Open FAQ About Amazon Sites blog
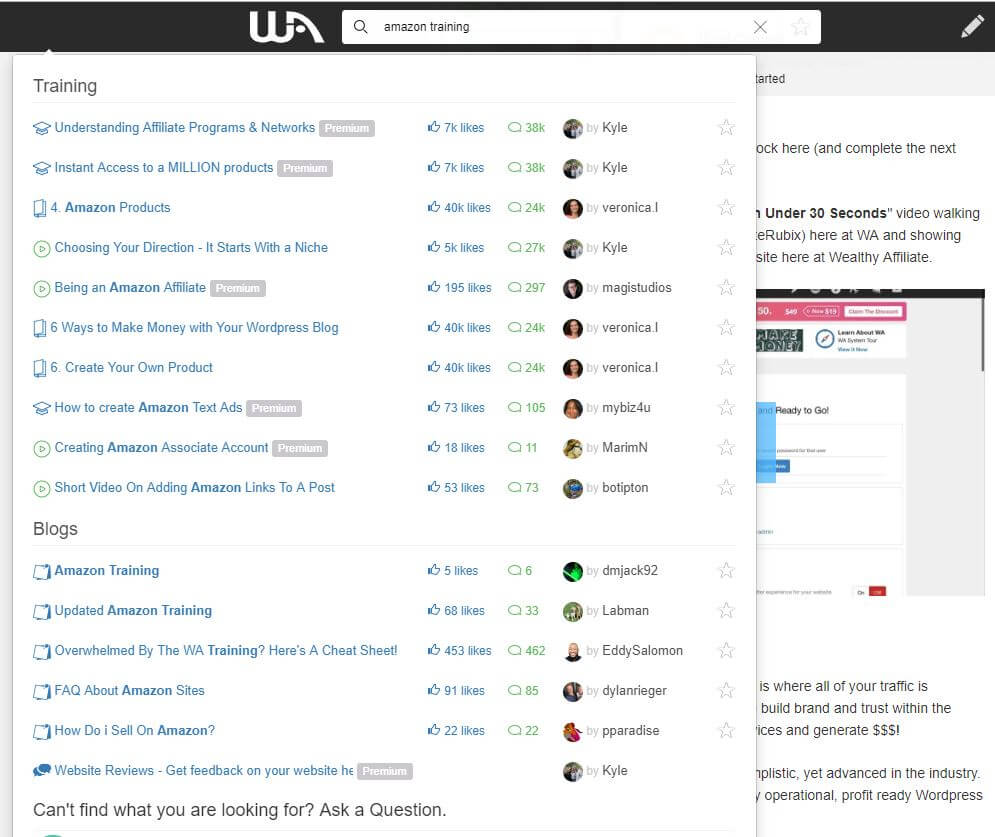 129,690
